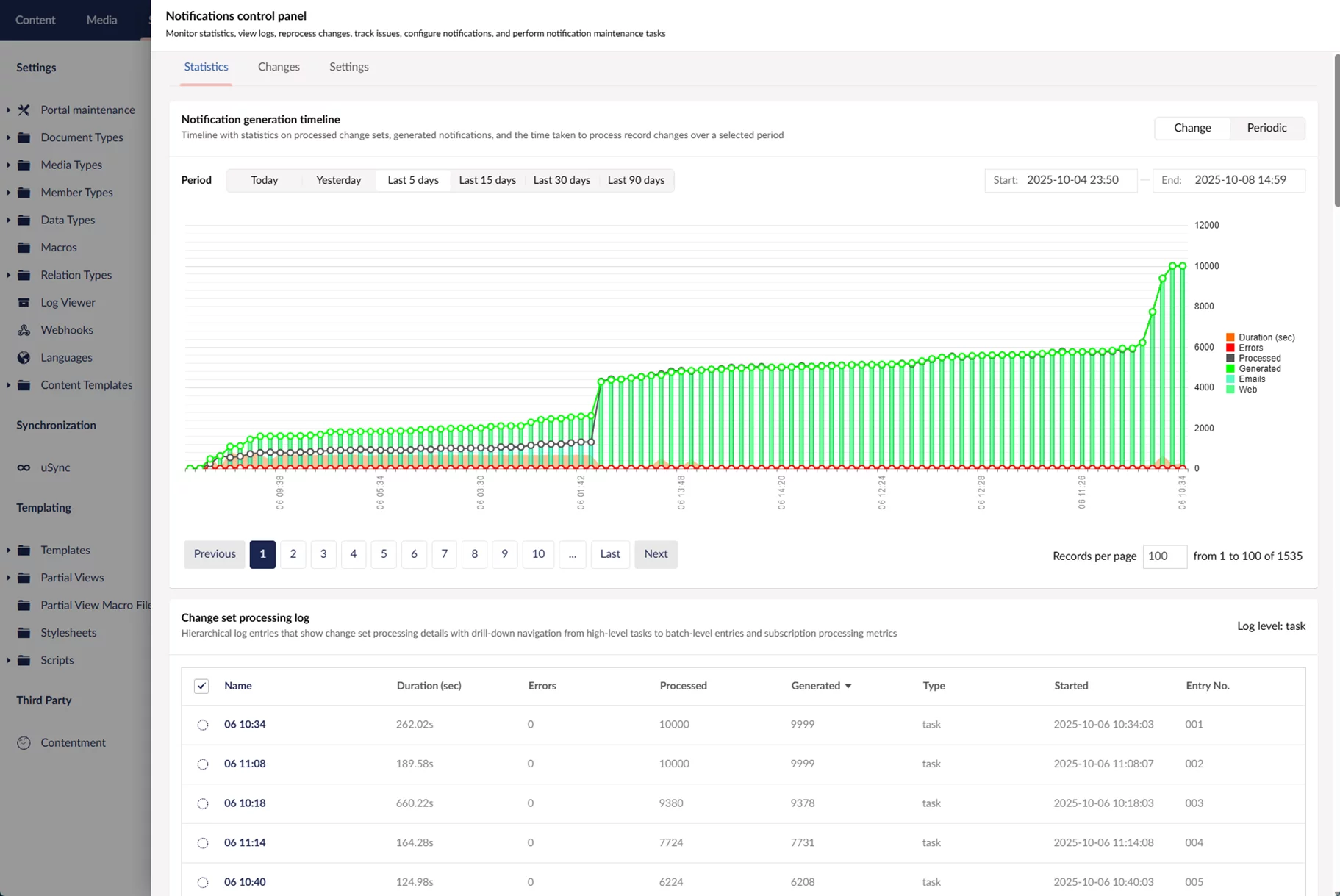
Task: Open Webhooks via its sidebar icon
Action: pos(24,330)
